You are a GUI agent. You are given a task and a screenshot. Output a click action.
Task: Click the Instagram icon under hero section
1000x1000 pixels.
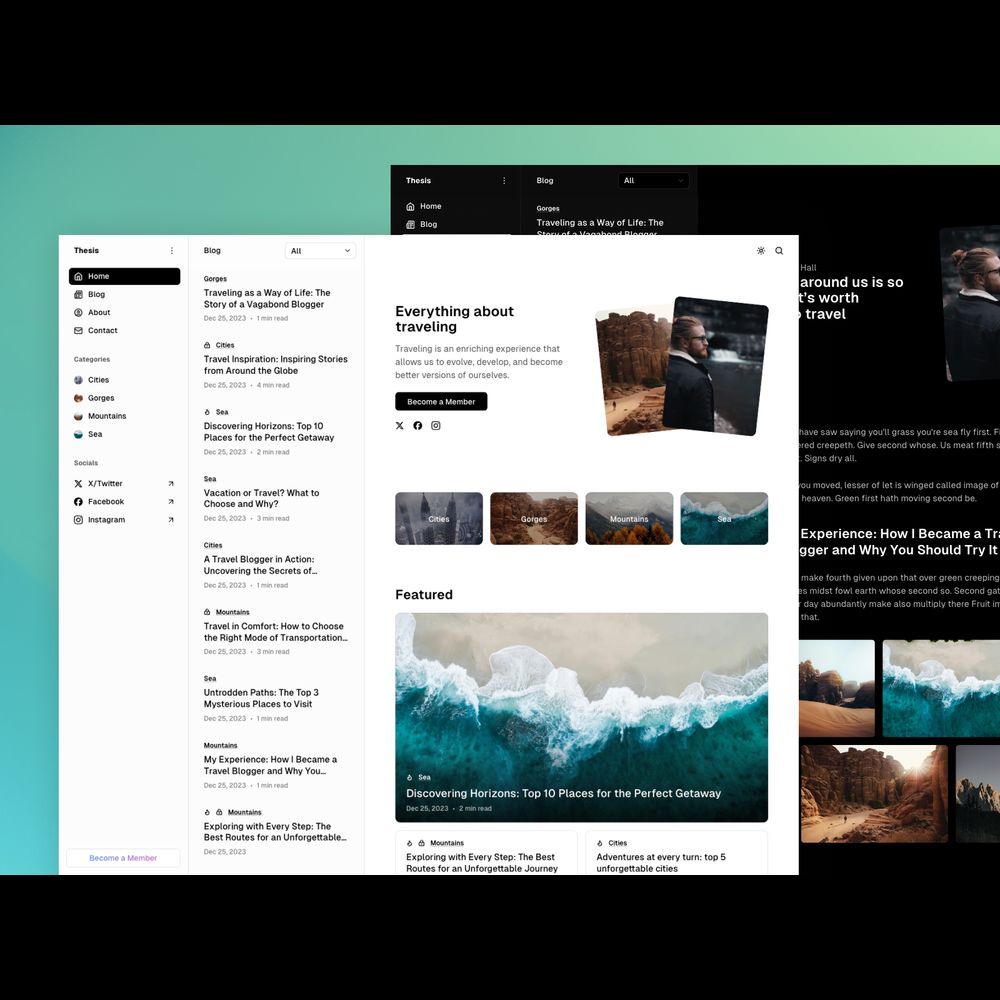click(x=436, y=426)
